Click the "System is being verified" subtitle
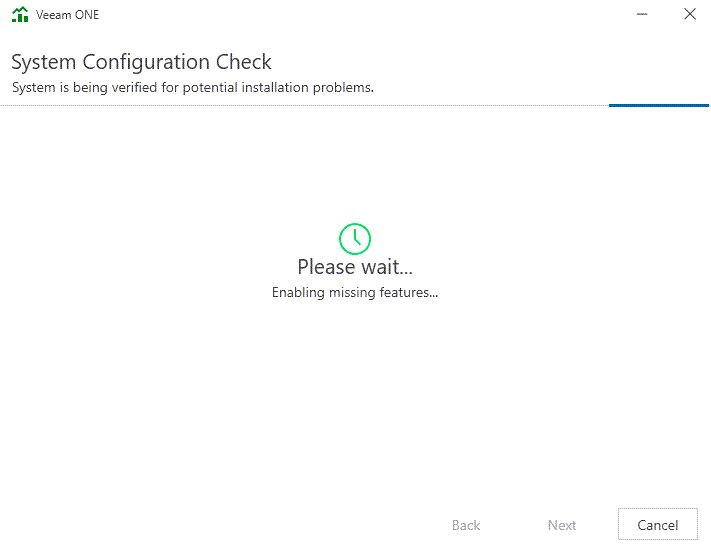This screenshot has height=553, width=711. pyautogui.click(x=192, y=87)
